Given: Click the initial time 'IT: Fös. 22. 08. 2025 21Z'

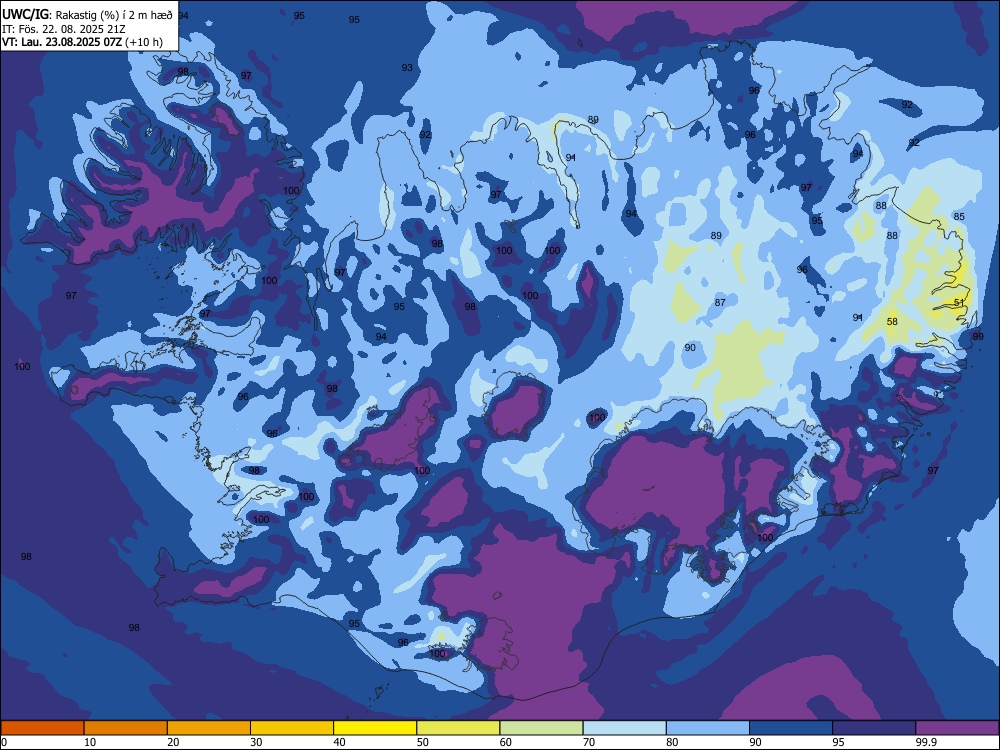Looking at the screenshot, I should (x=63, y=29).
